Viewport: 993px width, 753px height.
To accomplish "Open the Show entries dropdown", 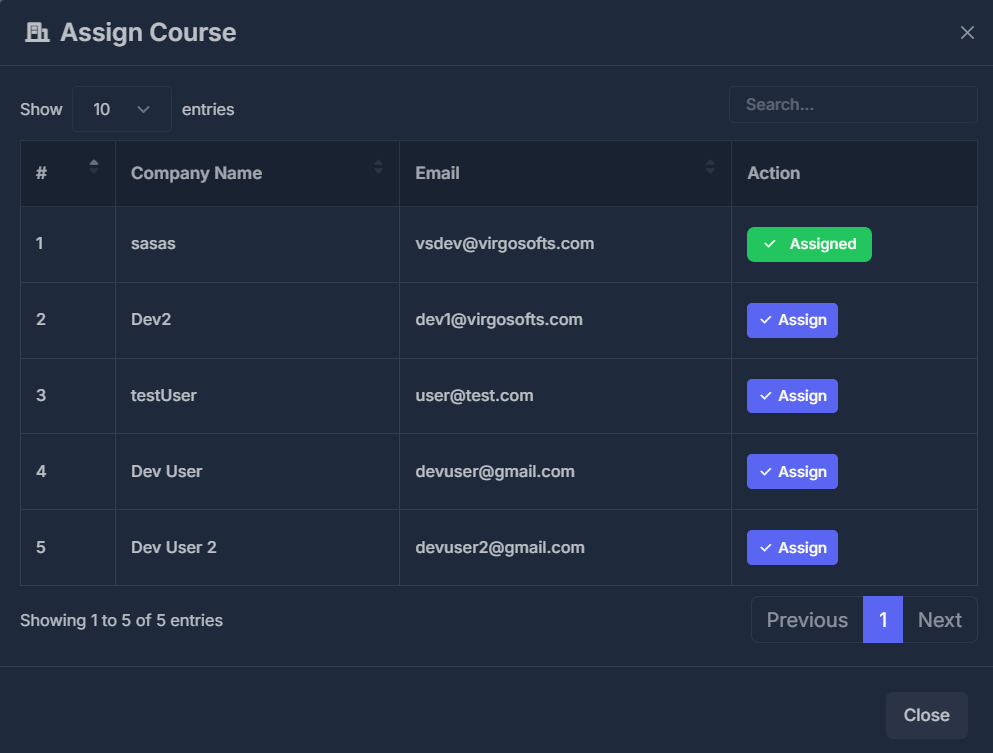I will click(x=121, y=108).
